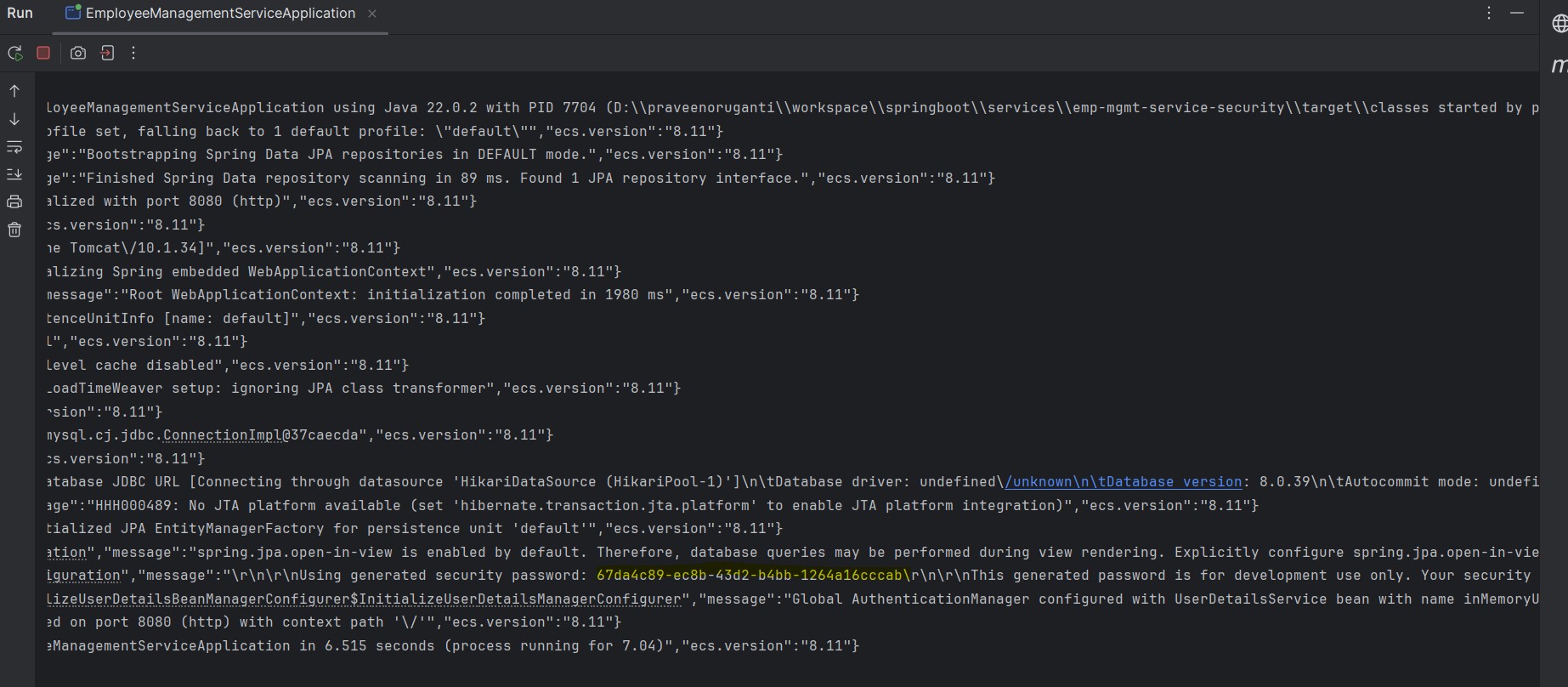Print the console output
Image resolution: width=1568 pixels, height=687 pixels.
pos(14,202)
